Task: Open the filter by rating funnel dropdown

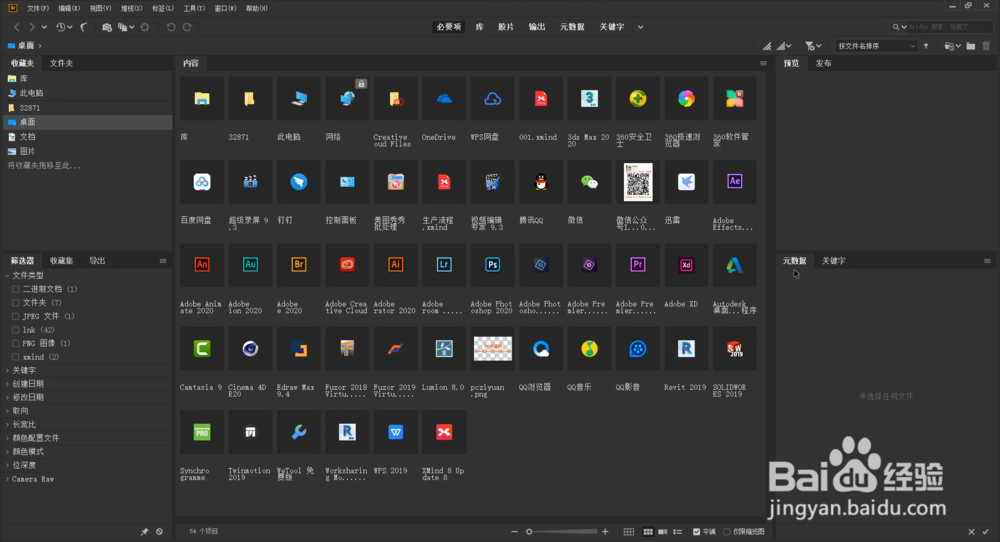Action: point(812,46)
